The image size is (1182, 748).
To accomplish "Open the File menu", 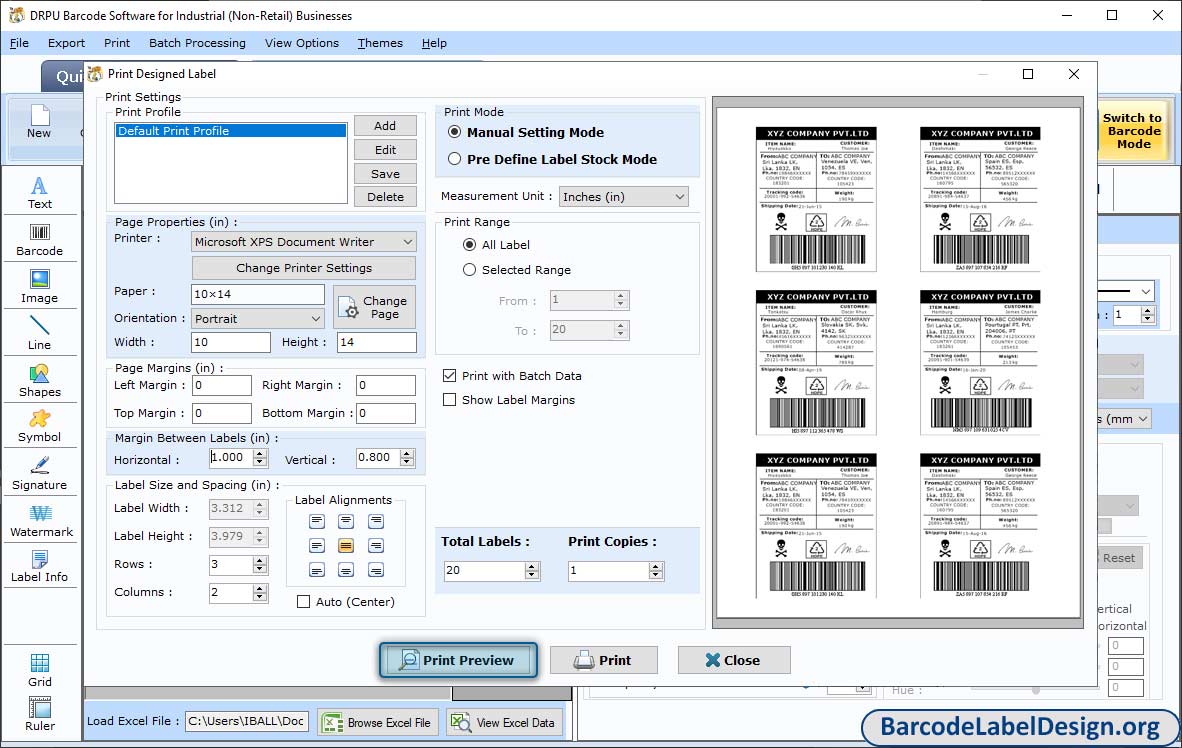I will coord(20,43).
